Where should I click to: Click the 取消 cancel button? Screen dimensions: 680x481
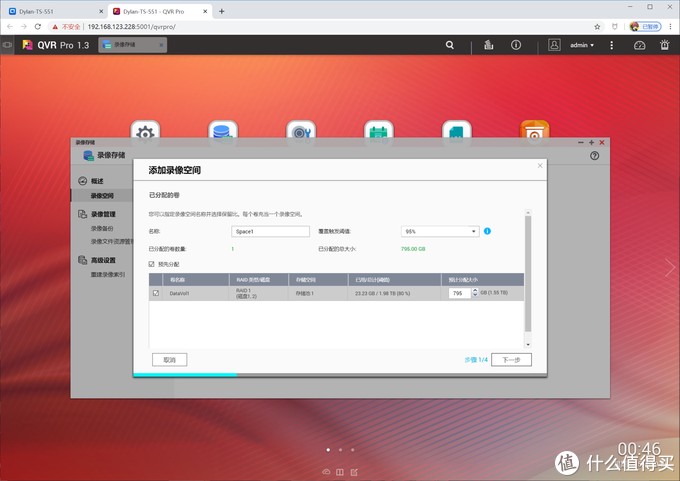(170, 360)
